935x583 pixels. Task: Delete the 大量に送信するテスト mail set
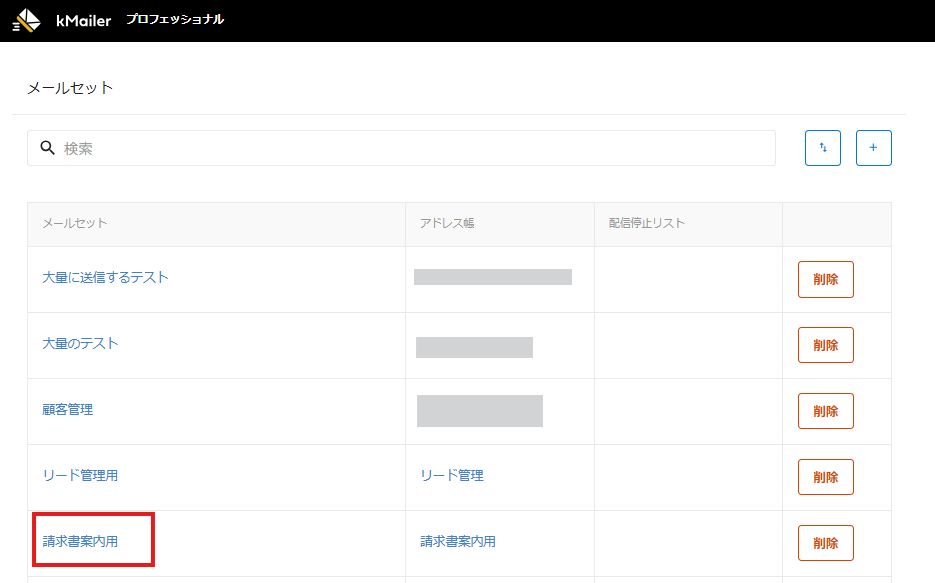click(x=825, y=280)
